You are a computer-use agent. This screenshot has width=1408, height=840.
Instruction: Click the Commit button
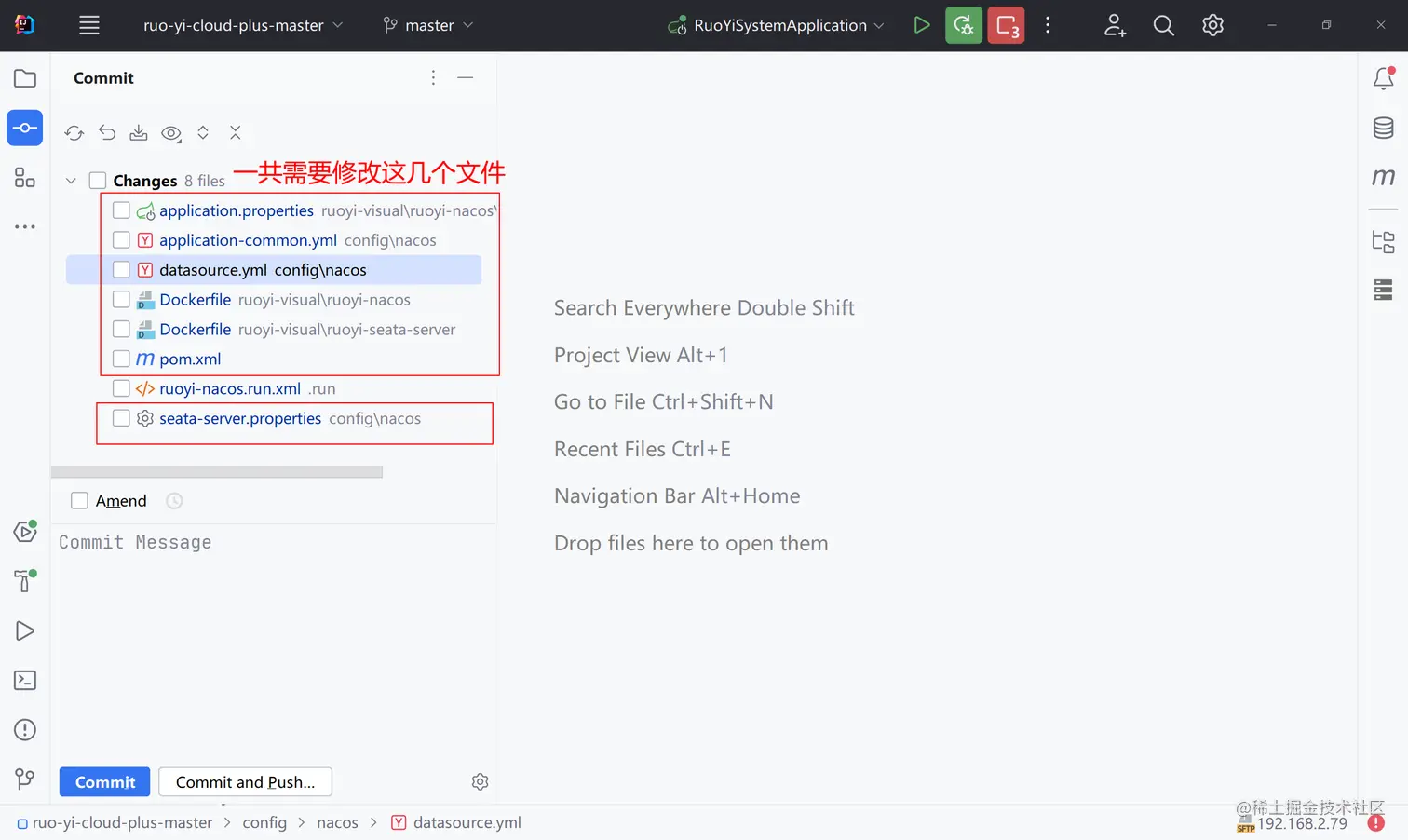coord(104,782)
